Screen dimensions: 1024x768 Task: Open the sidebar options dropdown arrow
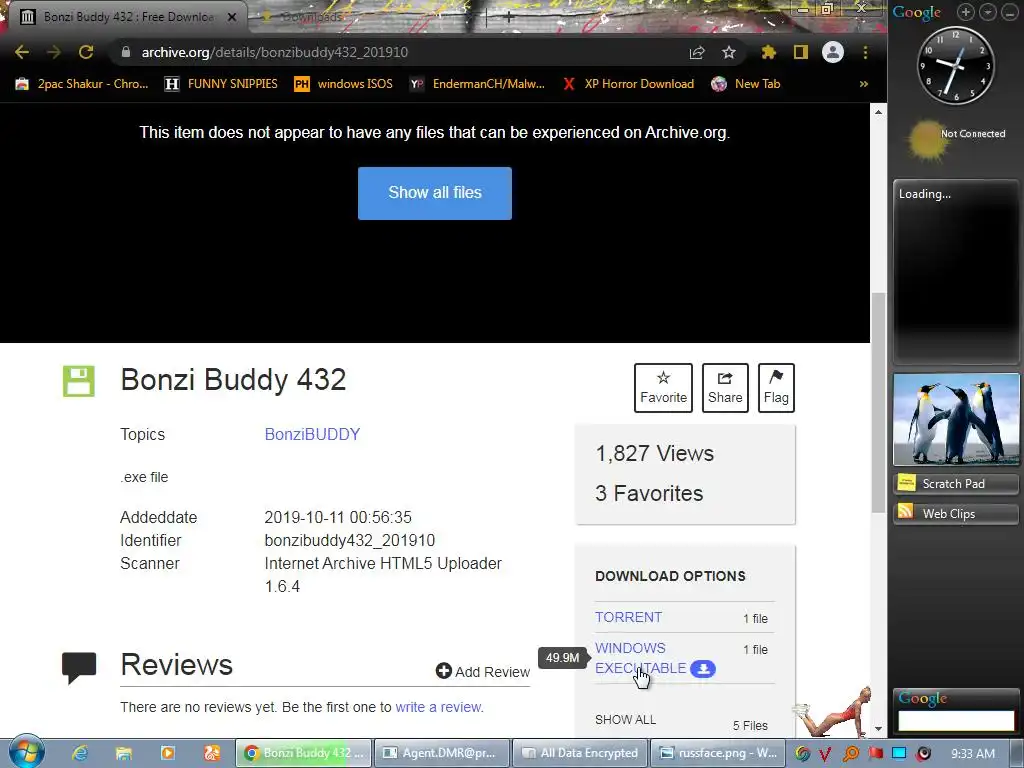pos(987,12)
